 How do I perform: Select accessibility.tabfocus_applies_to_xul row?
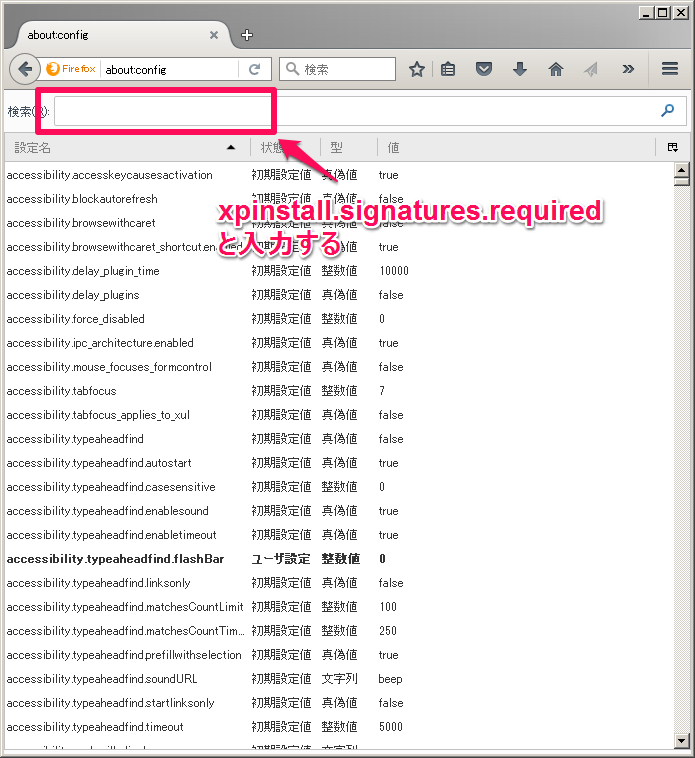pyautogui.click(x=338, y=415)
